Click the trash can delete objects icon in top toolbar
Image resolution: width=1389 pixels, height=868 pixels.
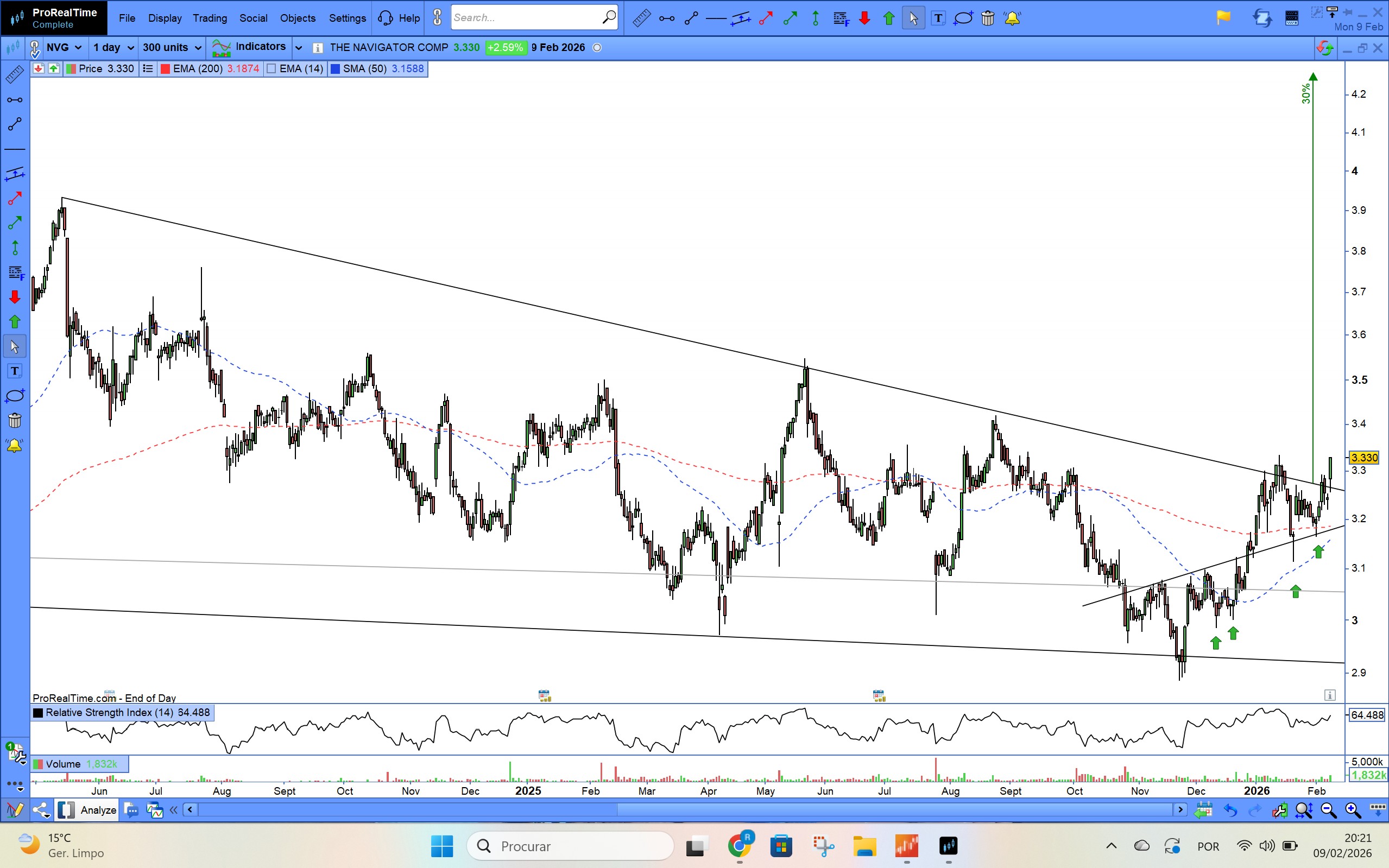click(988, 18)
